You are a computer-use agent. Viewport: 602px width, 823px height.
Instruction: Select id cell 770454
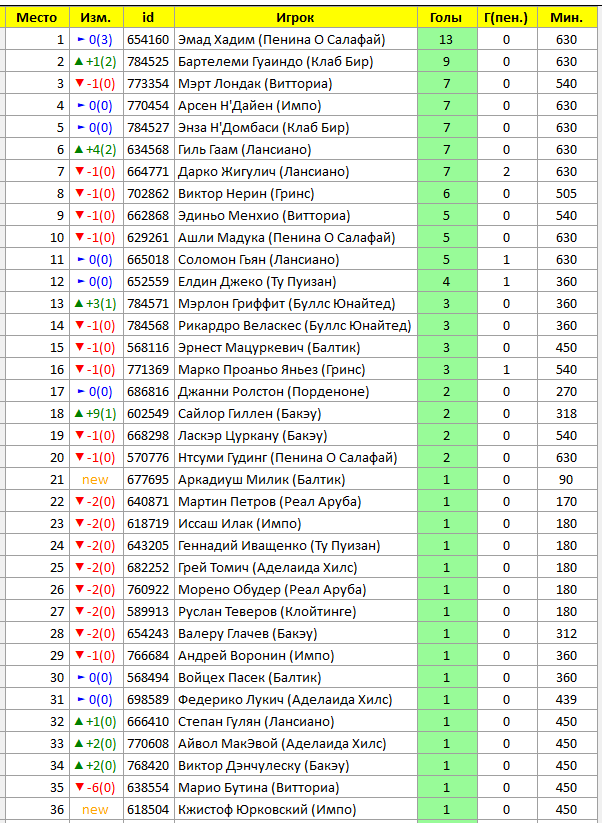(149, 106)
